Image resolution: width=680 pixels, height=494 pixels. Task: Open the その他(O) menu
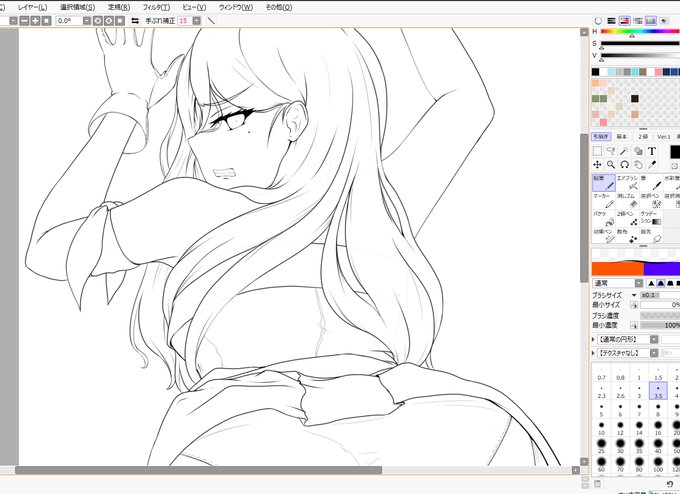[279, 7]
